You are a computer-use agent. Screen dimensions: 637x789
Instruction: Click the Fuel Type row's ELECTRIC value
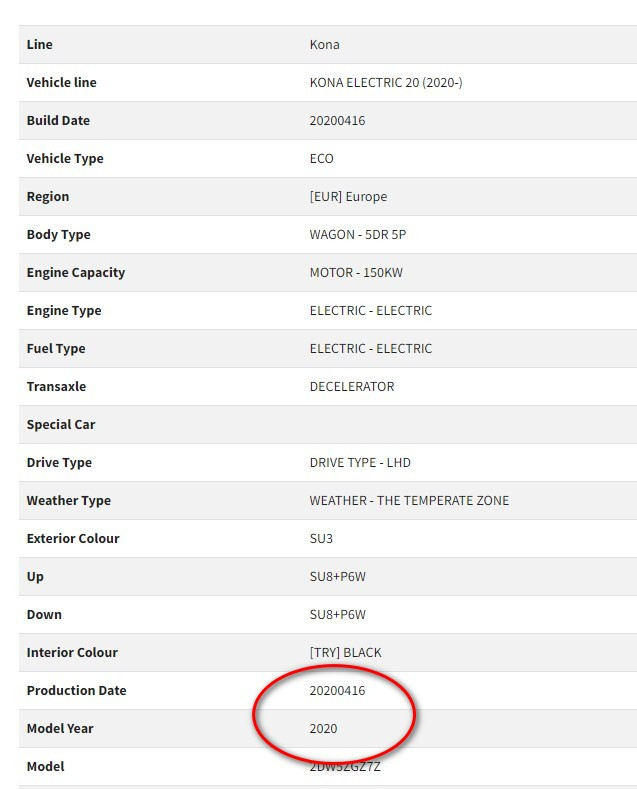pyautogui.click(x=370, y=348)
